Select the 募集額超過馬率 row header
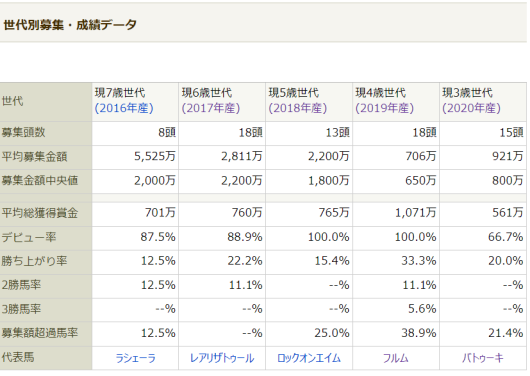Screen dimensions: 530x376 (46, 334)
